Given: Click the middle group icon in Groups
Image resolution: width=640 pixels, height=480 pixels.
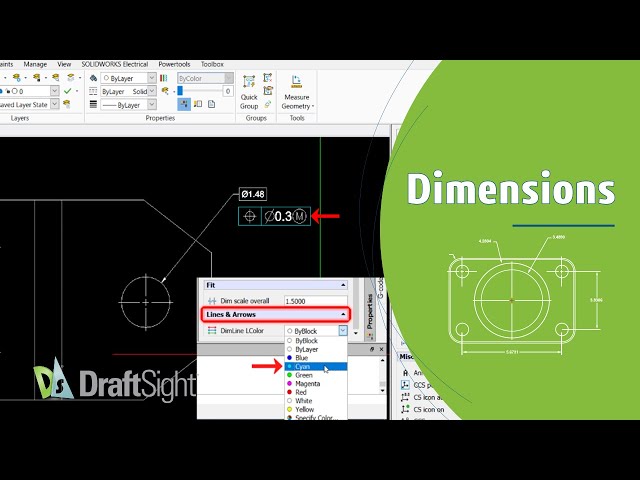Looking at the screenshot, I should 268,91.
